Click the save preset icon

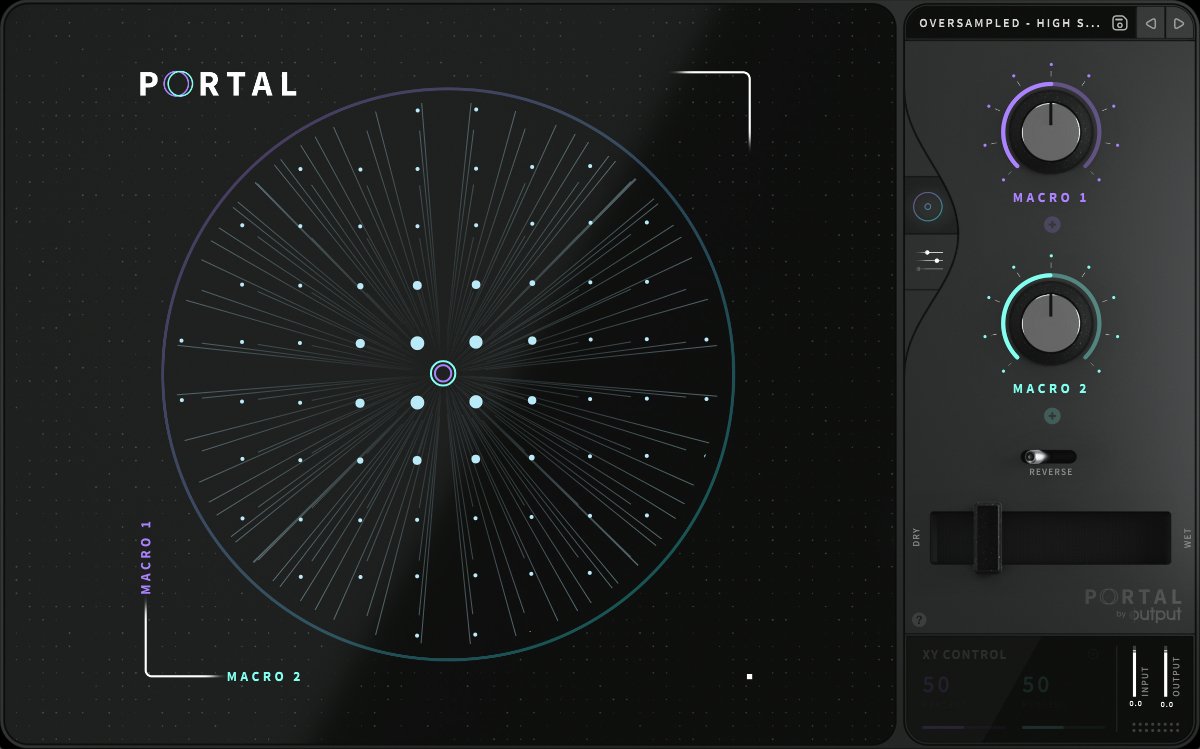pos(1120,23)
